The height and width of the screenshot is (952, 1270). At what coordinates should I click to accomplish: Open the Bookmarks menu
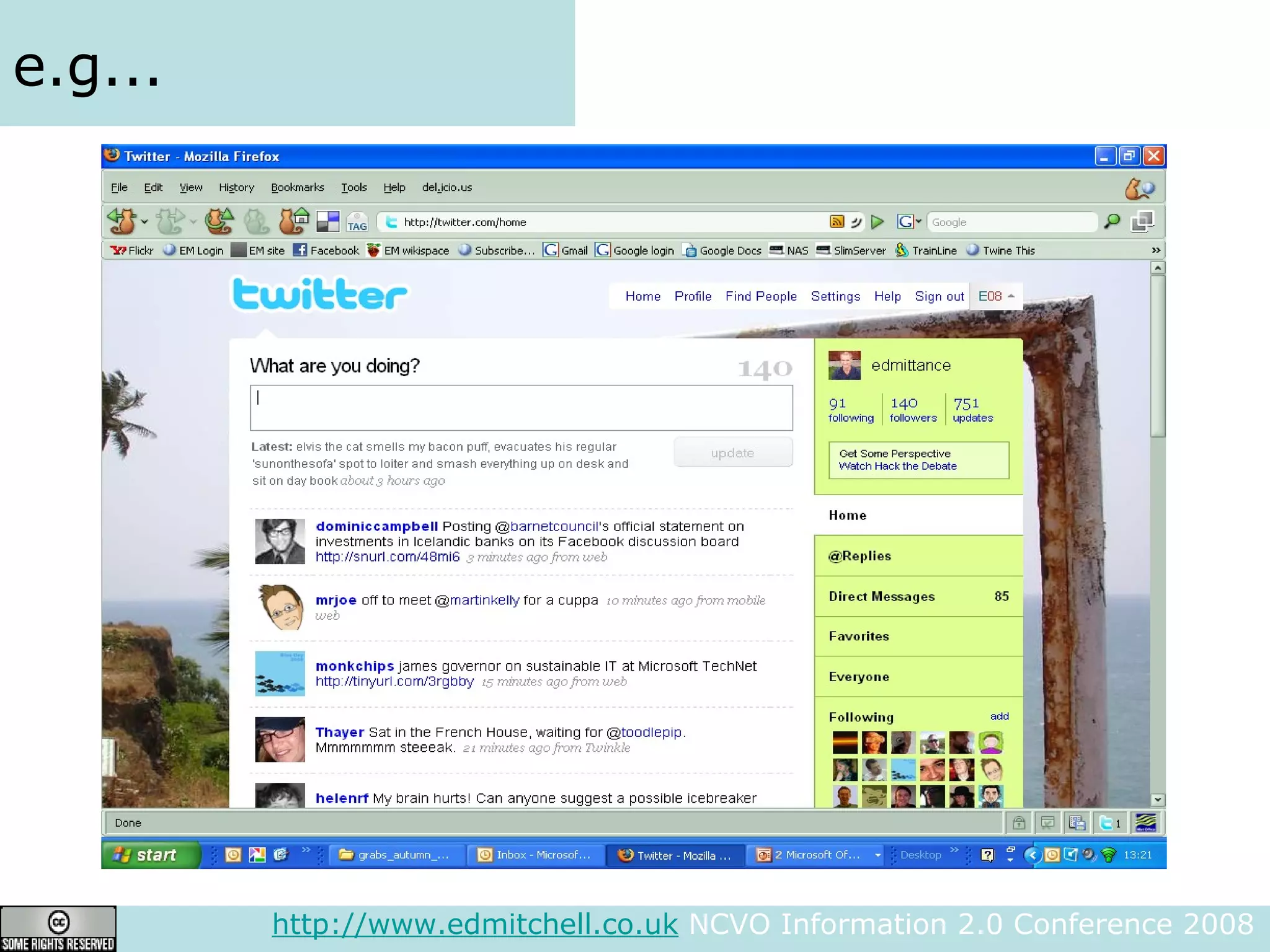pos(297,187)
